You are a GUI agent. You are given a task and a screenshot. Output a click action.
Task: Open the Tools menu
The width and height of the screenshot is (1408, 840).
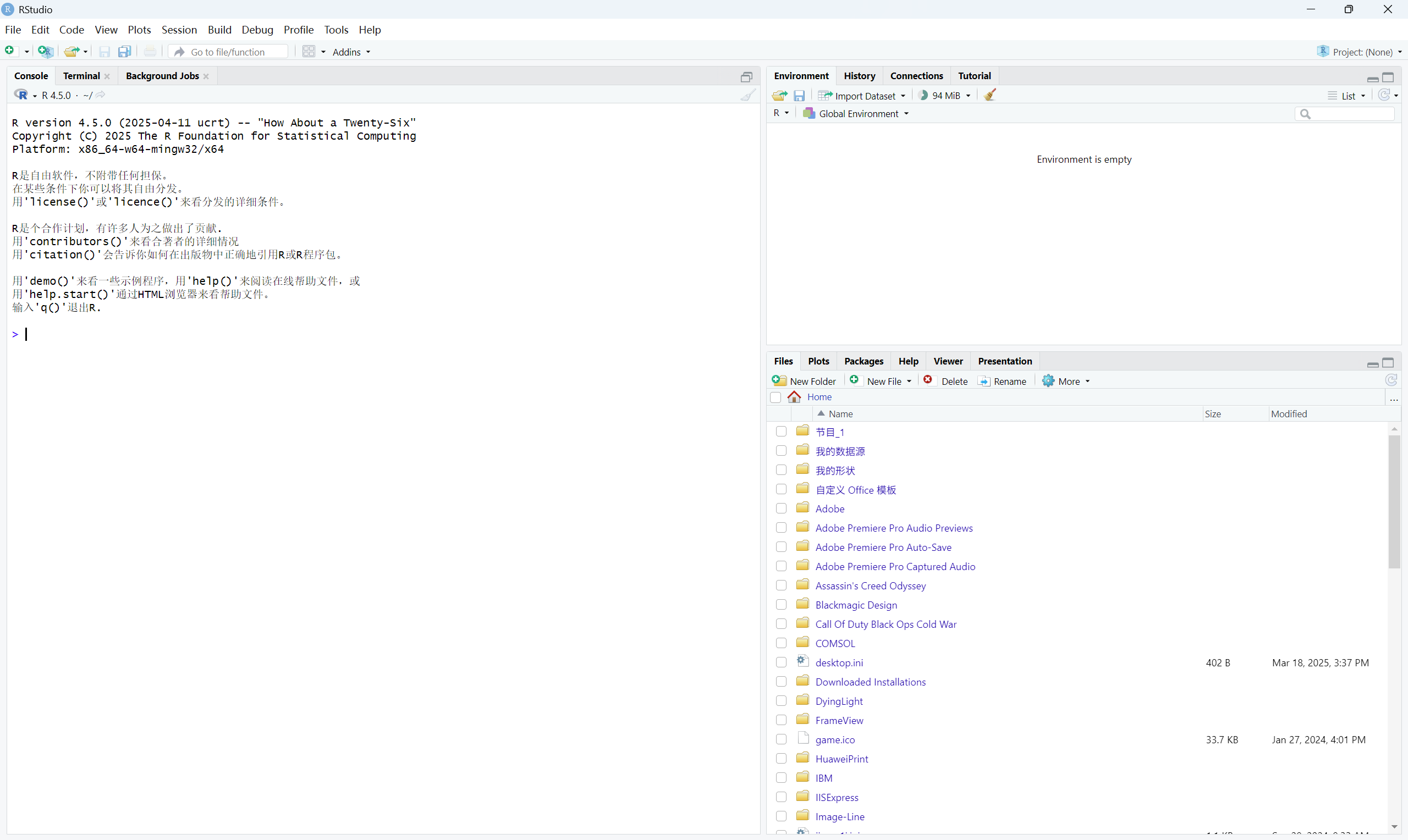coord(335,30)
